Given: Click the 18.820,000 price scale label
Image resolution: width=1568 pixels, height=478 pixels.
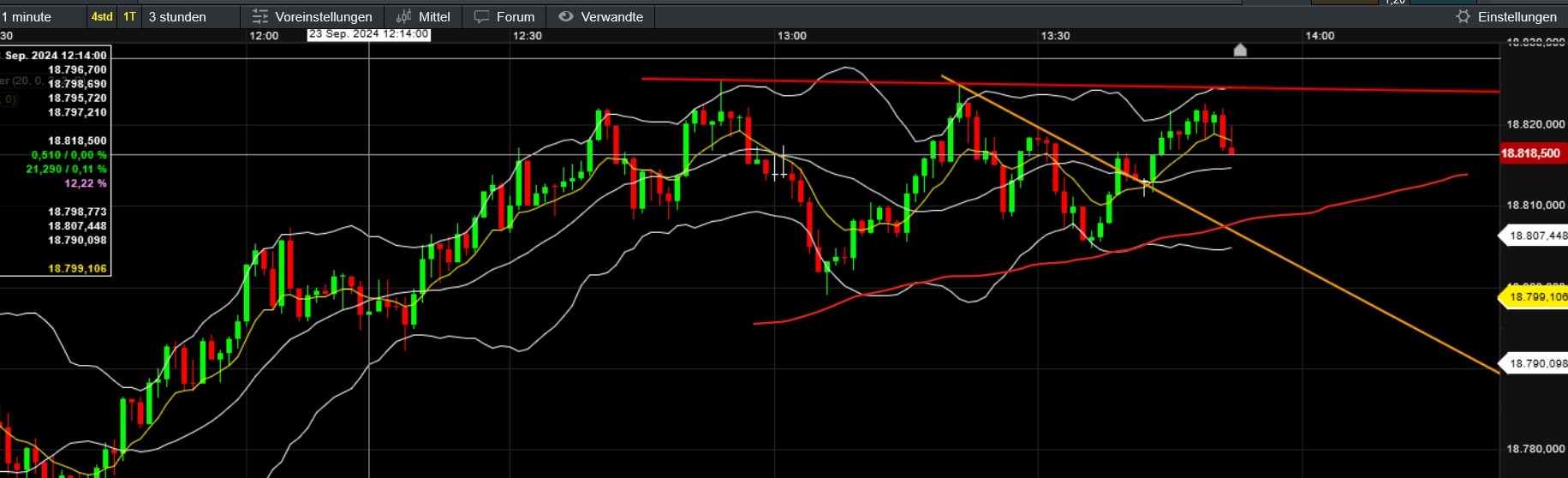Looking at the screenshot, I should [x=1535, y=124].
